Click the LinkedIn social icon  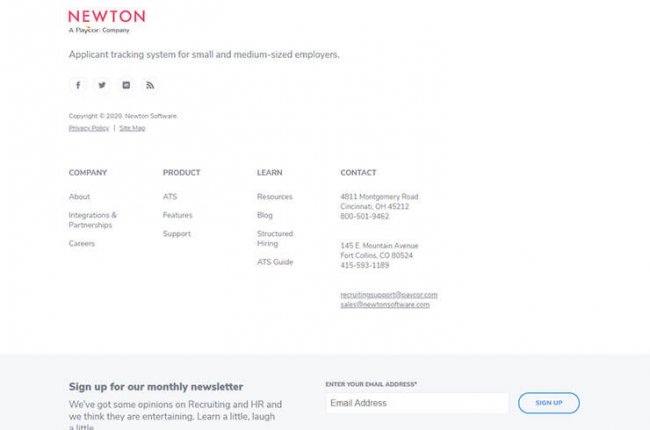(x=126, y=85)
